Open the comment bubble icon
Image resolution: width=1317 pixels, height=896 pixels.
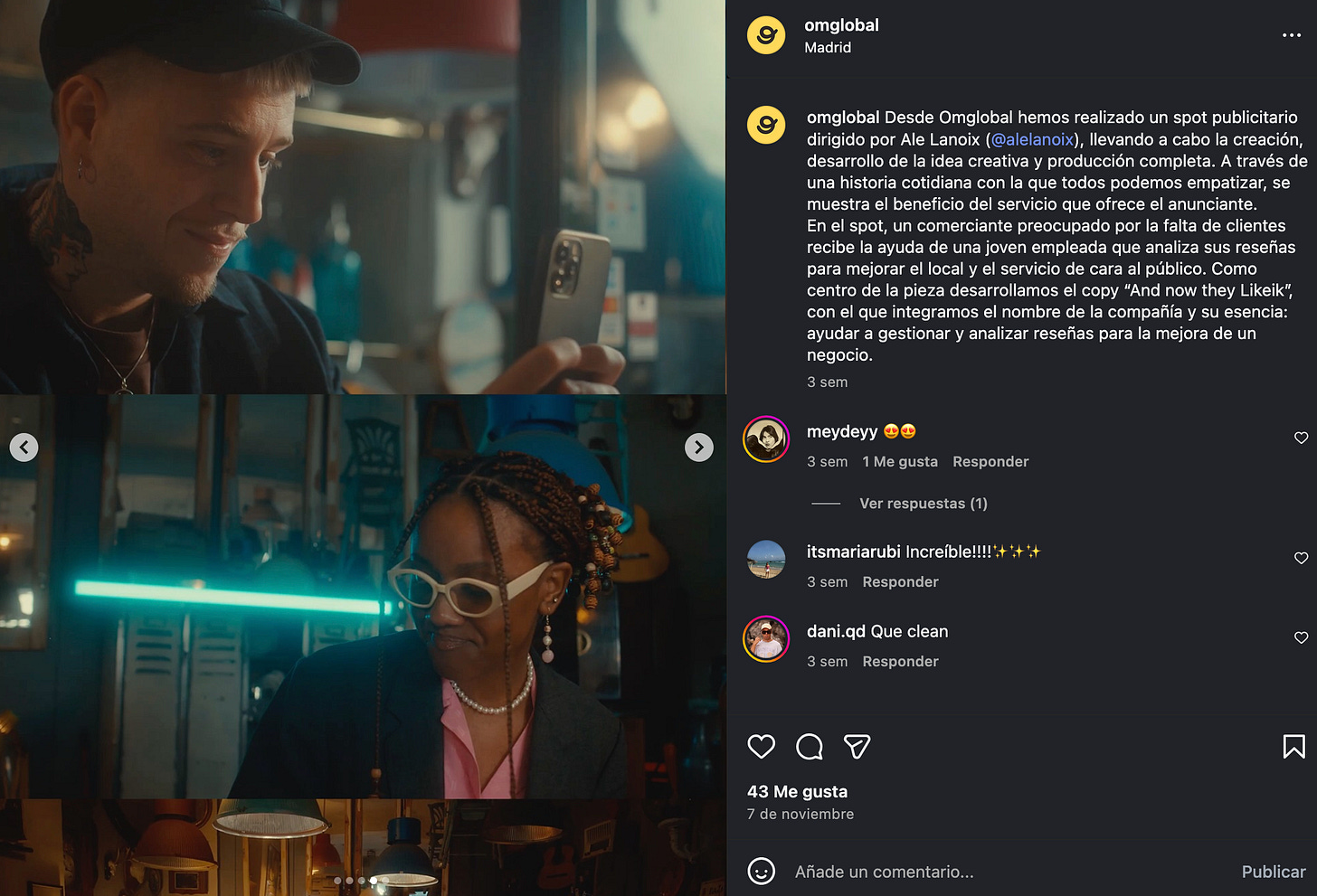[x=810, y=747]
